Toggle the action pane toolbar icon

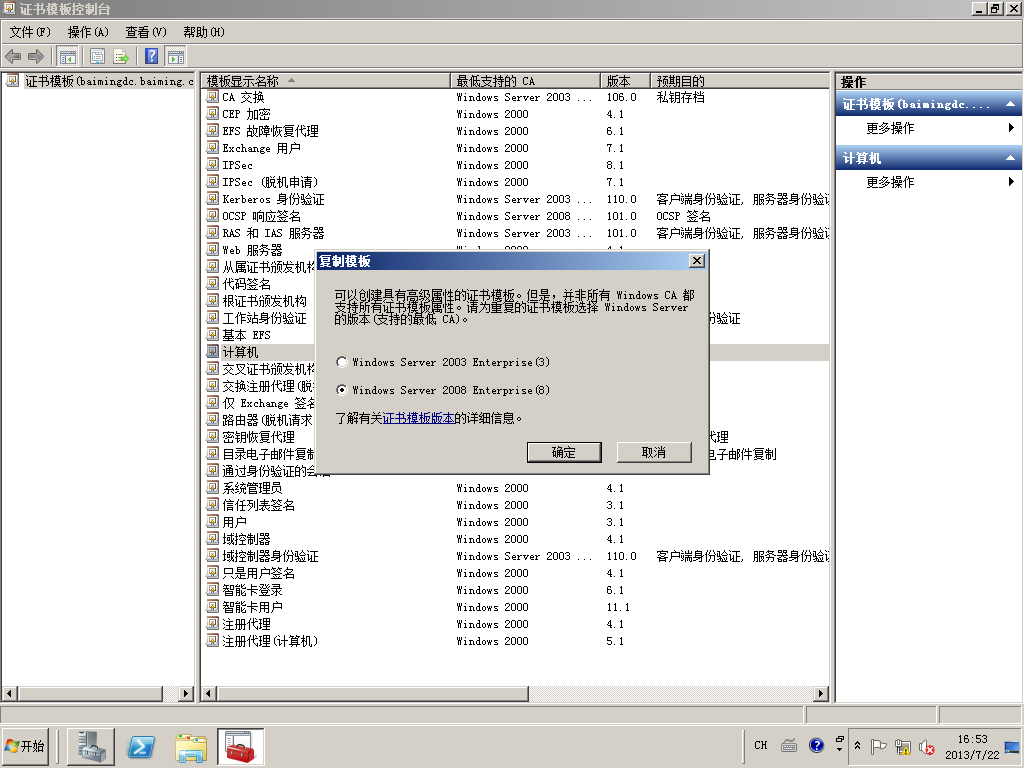pyautogui.click(x=176, y=57)
